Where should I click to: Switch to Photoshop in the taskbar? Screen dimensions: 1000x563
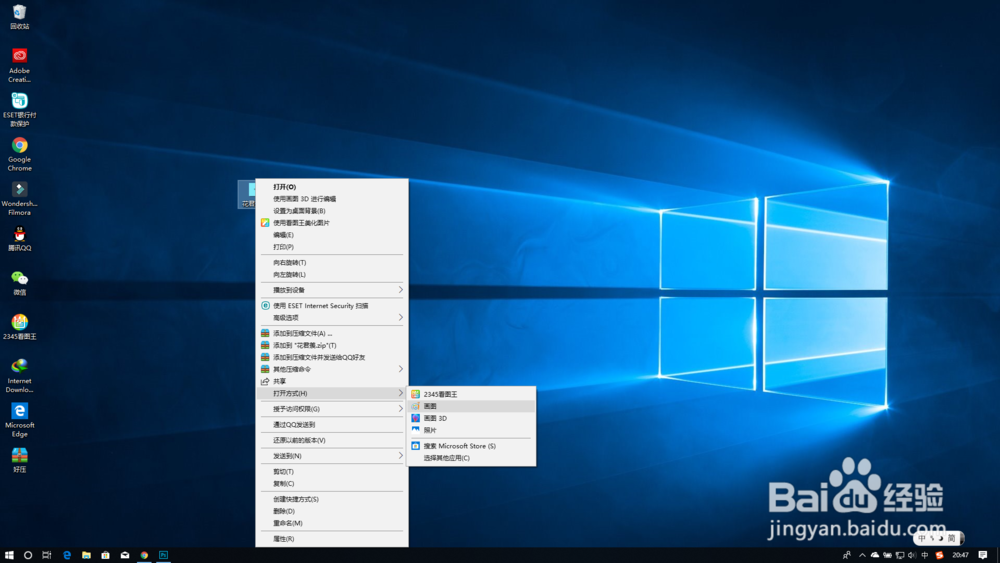tap(163, 555)
